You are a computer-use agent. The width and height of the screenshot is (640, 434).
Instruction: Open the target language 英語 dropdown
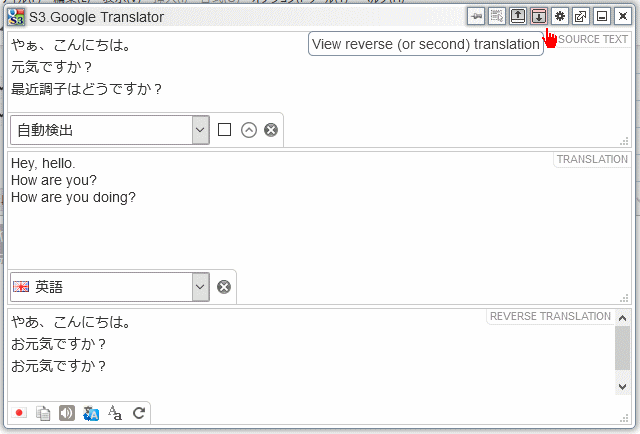pyautogui.click(x=110, y=287)
